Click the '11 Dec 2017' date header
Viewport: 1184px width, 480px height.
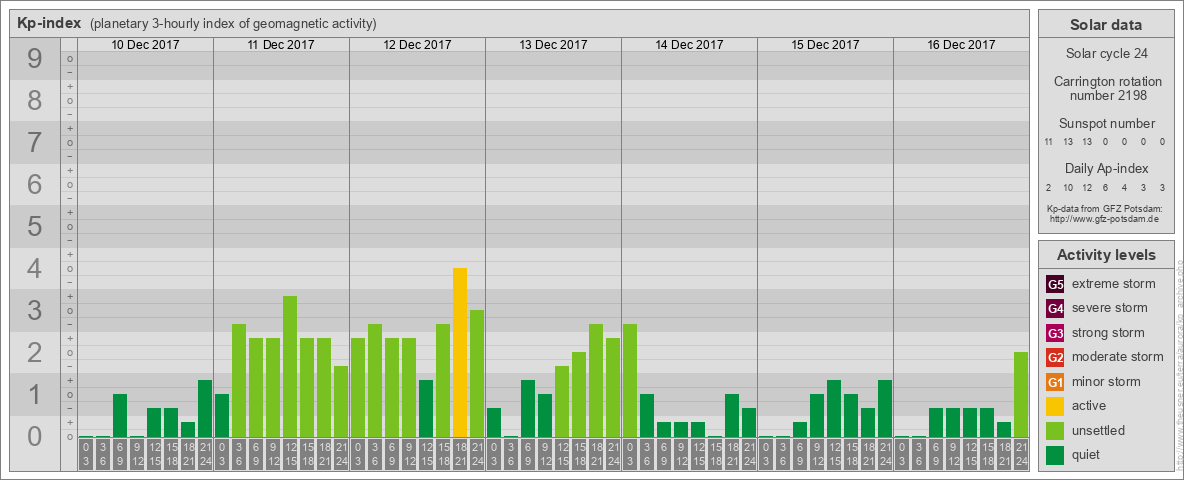(281, 45)
